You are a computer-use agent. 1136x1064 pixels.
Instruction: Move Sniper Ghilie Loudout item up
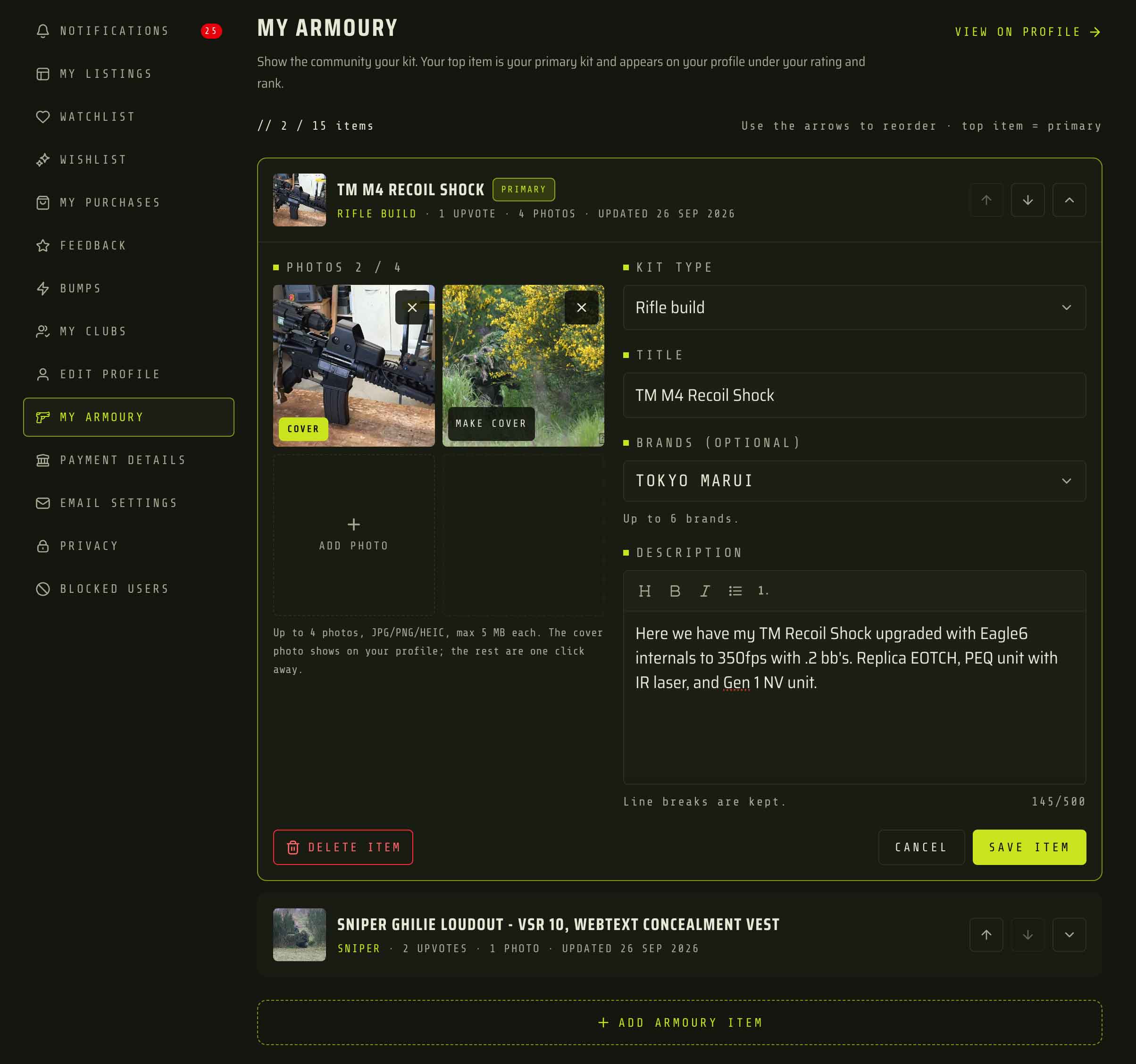(986, 934)
